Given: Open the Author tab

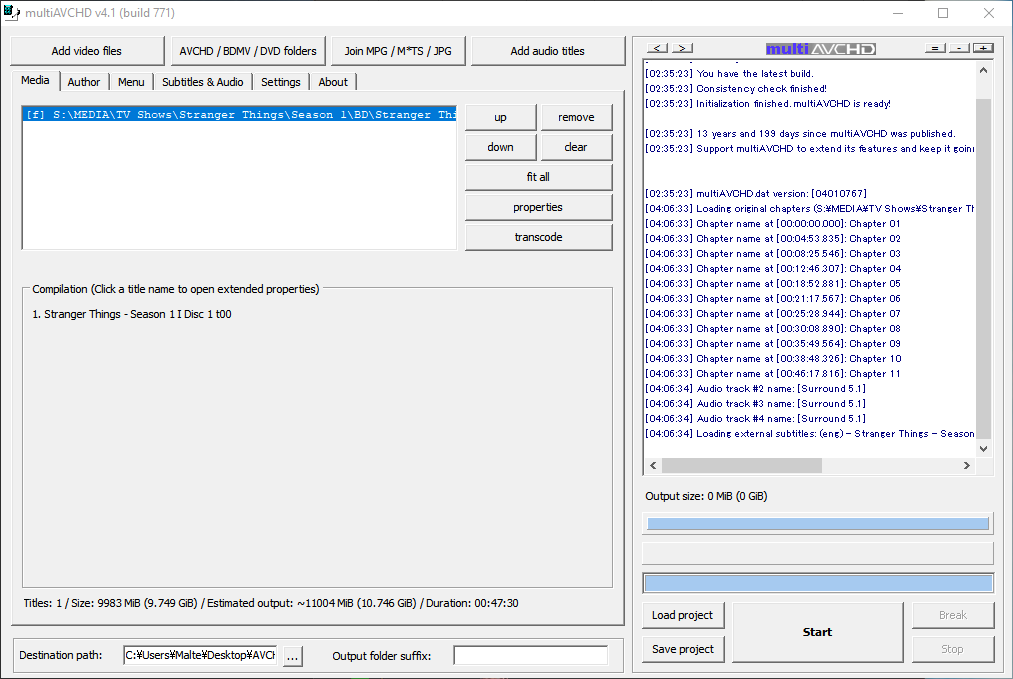Looking at the screenshot, I should point(84,82).
